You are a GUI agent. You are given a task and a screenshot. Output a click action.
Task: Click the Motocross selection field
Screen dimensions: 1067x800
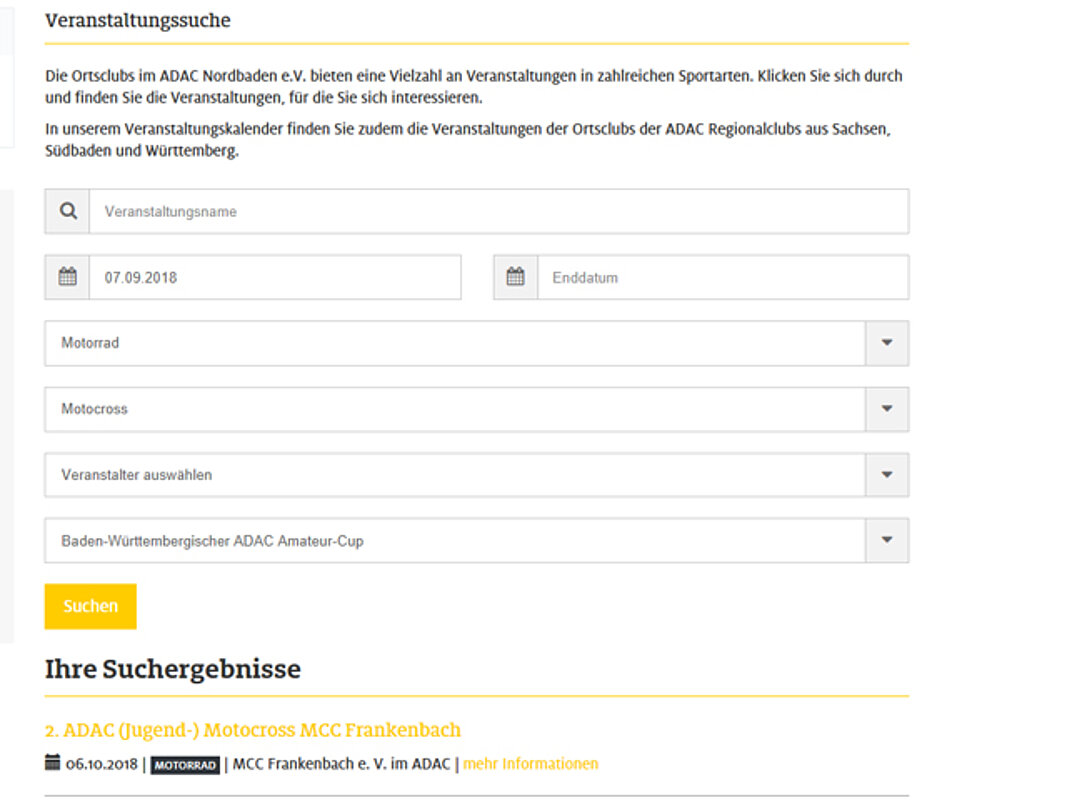coord(455,409)
